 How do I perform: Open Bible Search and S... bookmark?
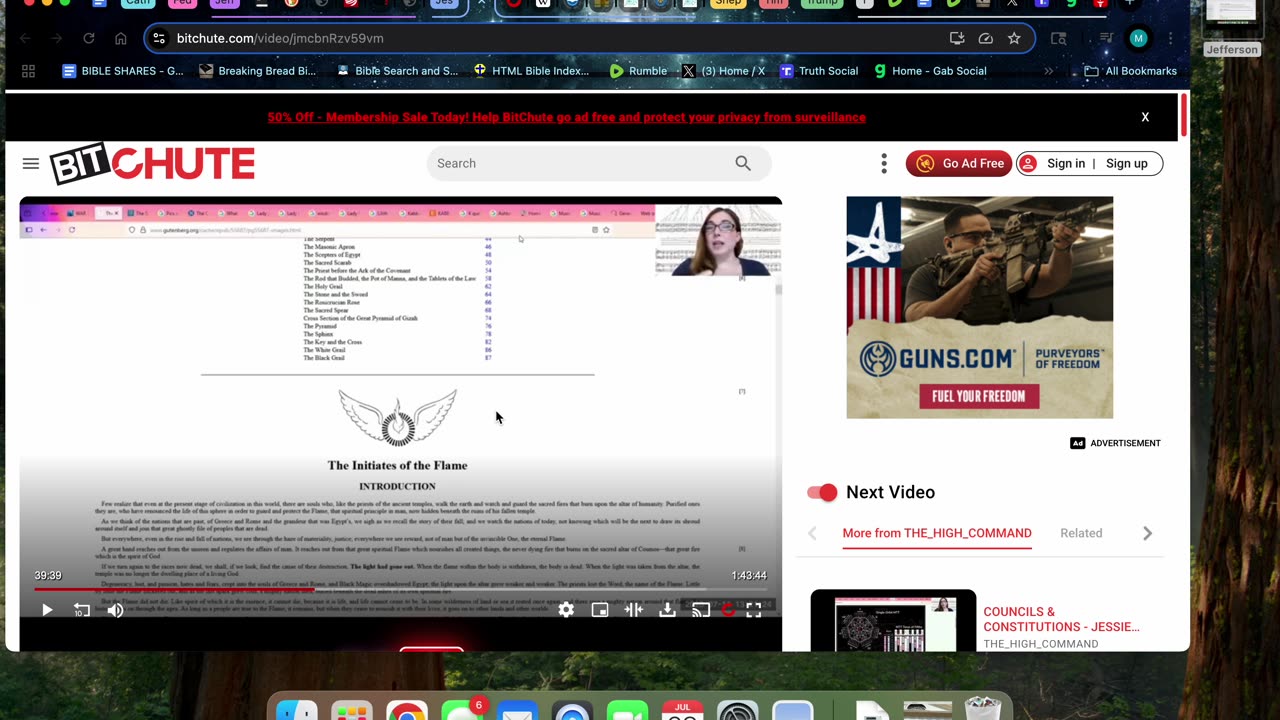coord(397,71)
